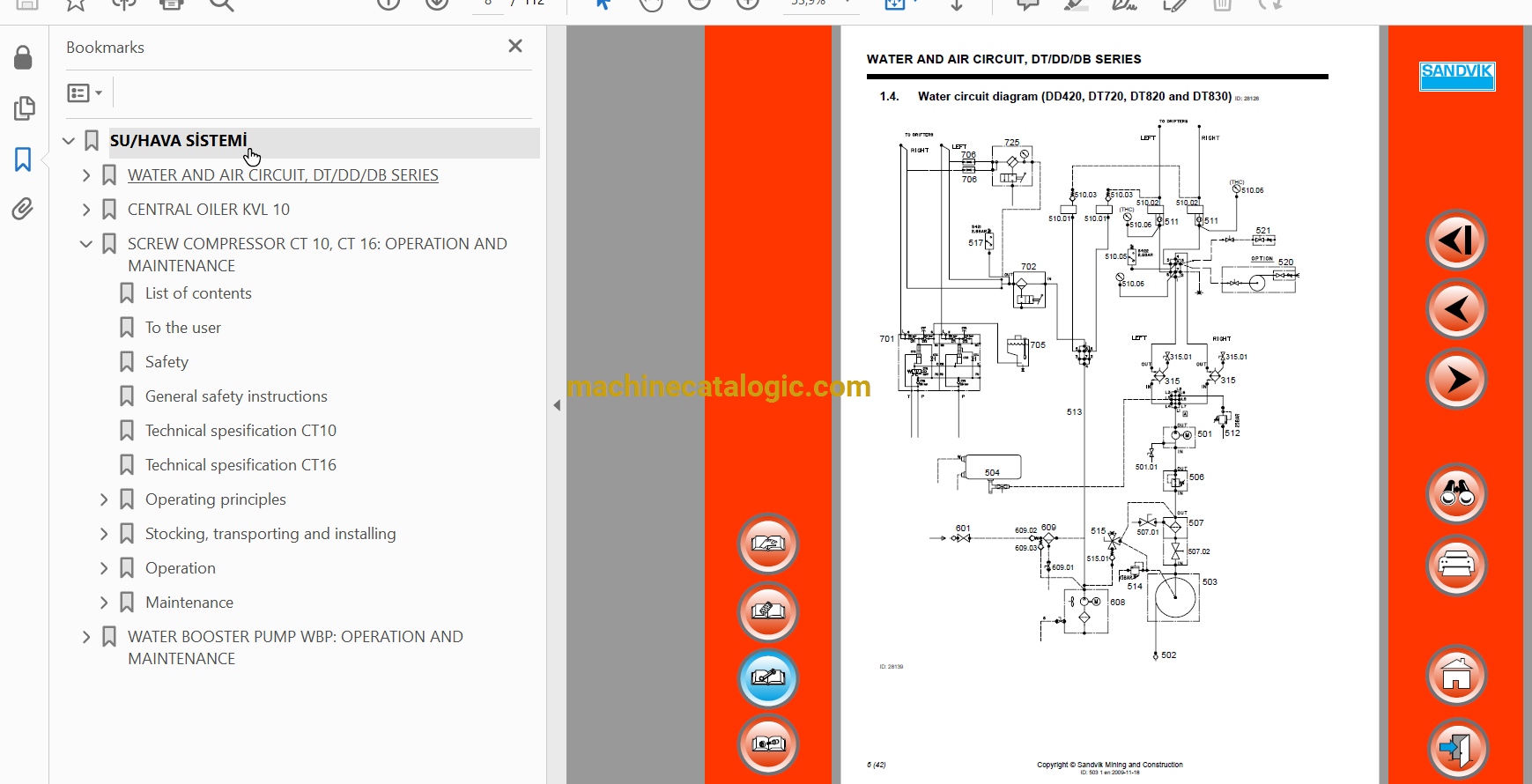Viewport: 1532px width, 784px height.
Task: Click the round home button
Action: click(x=1456, y=675)
